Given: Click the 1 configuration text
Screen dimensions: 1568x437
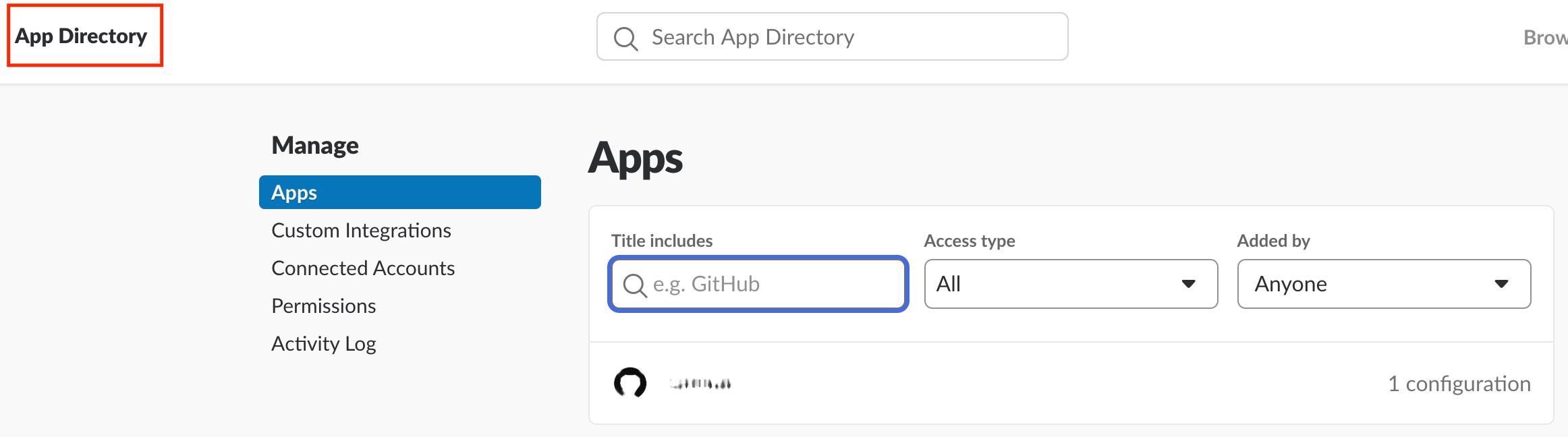Looking at the screenshot, I should click(1459, 384).
